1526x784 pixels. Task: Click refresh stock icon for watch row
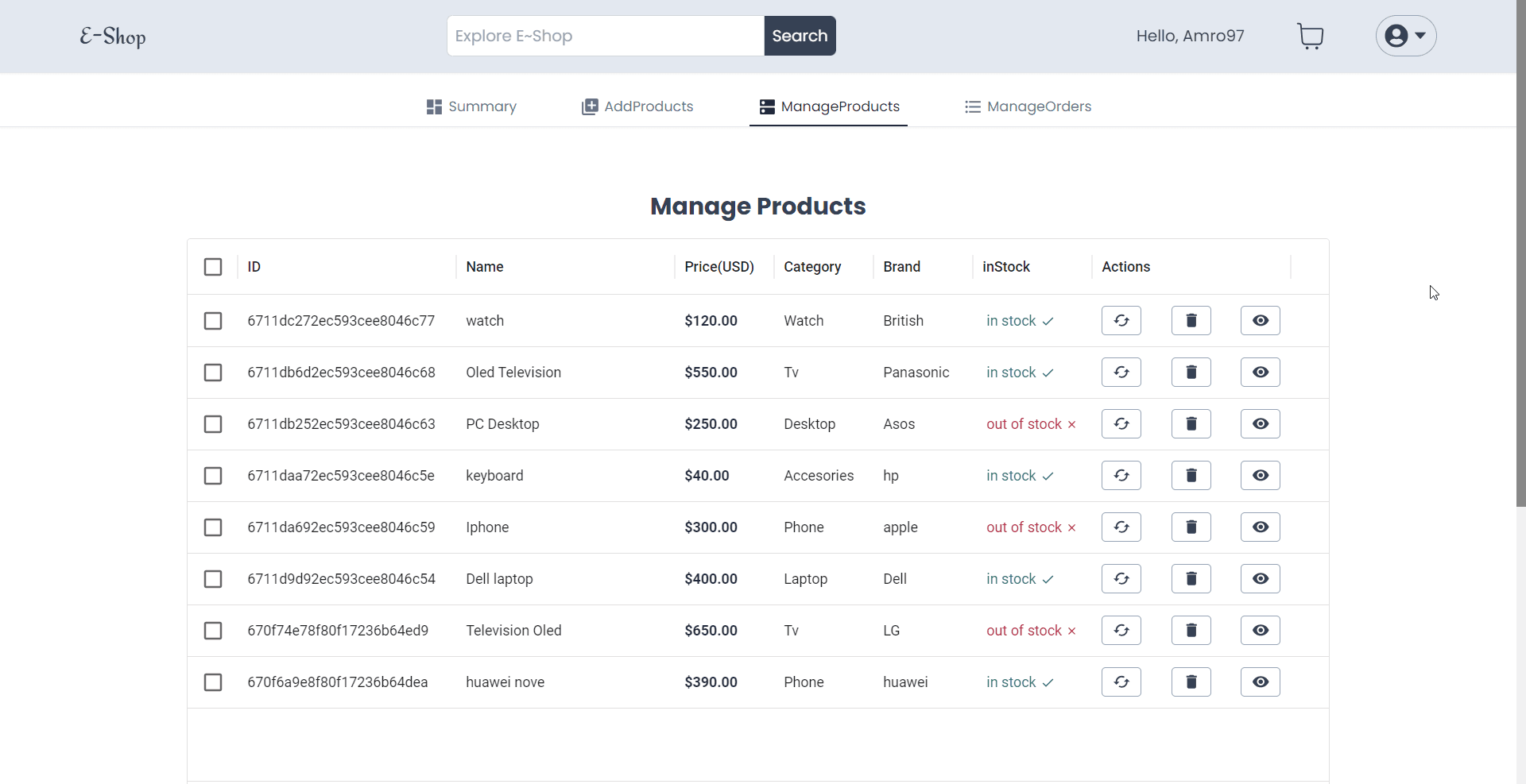click(1121, 321)
